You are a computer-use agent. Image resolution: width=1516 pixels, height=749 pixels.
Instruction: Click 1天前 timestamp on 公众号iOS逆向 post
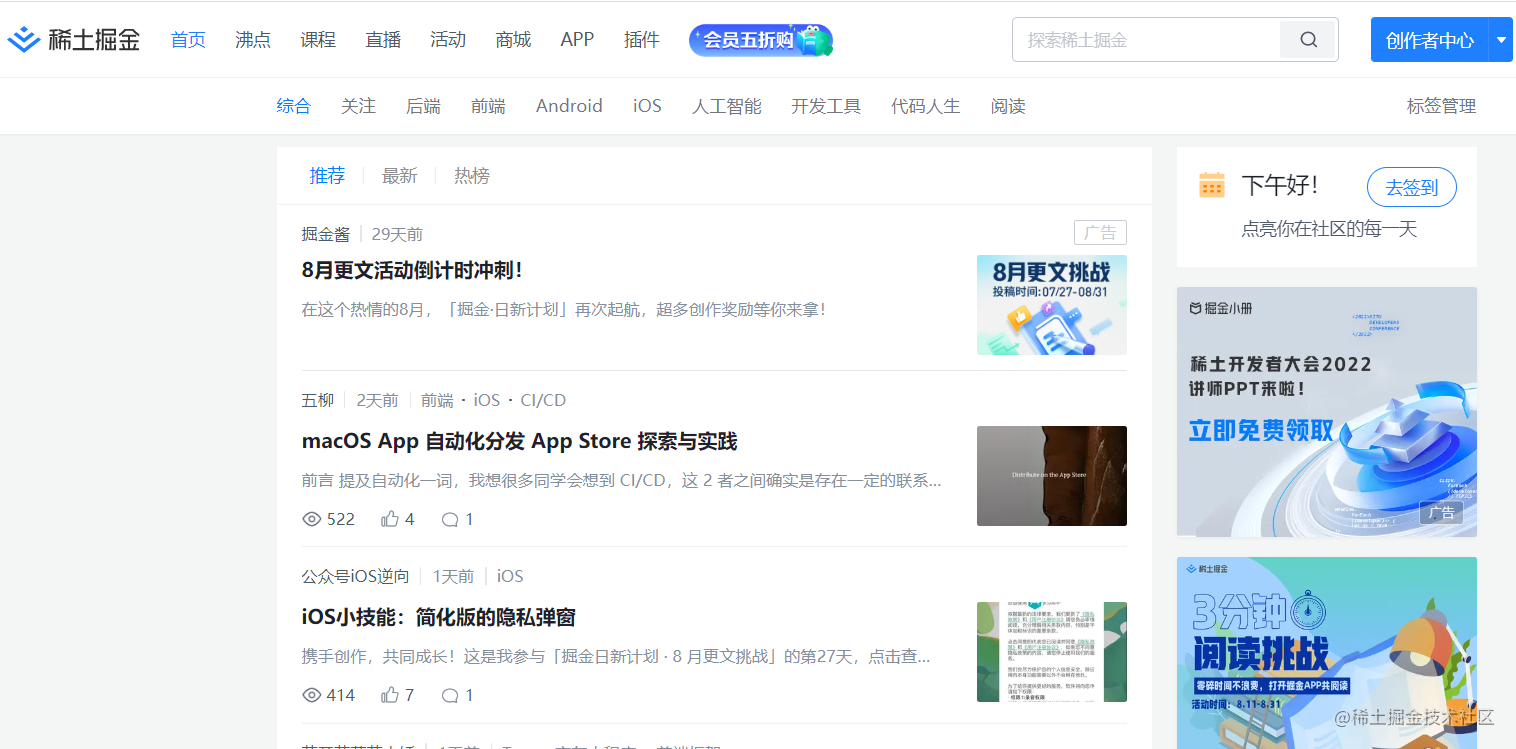(x=453, y=576)
